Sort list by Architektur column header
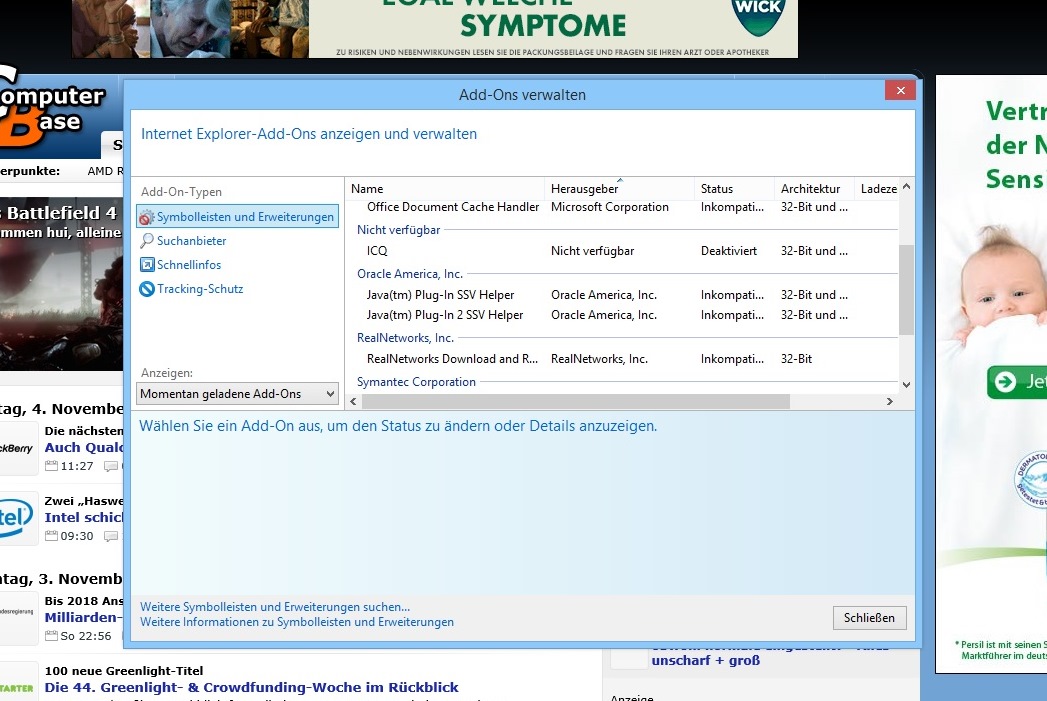Viewport: 1047px width, 701px height. point(814,189)
